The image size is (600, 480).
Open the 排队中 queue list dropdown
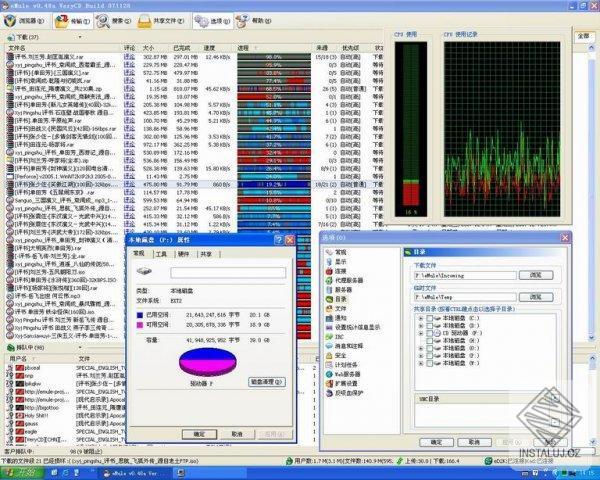(x=80, y=348)
